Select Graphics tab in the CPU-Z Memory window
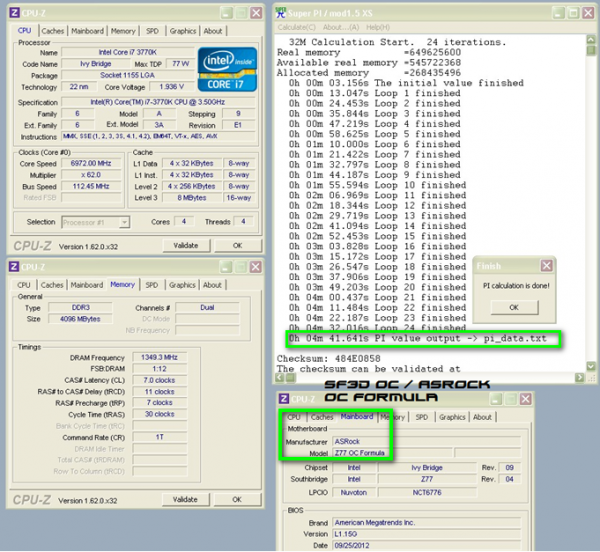This screenshot has width=600, height=552. (x=182, y=285)
